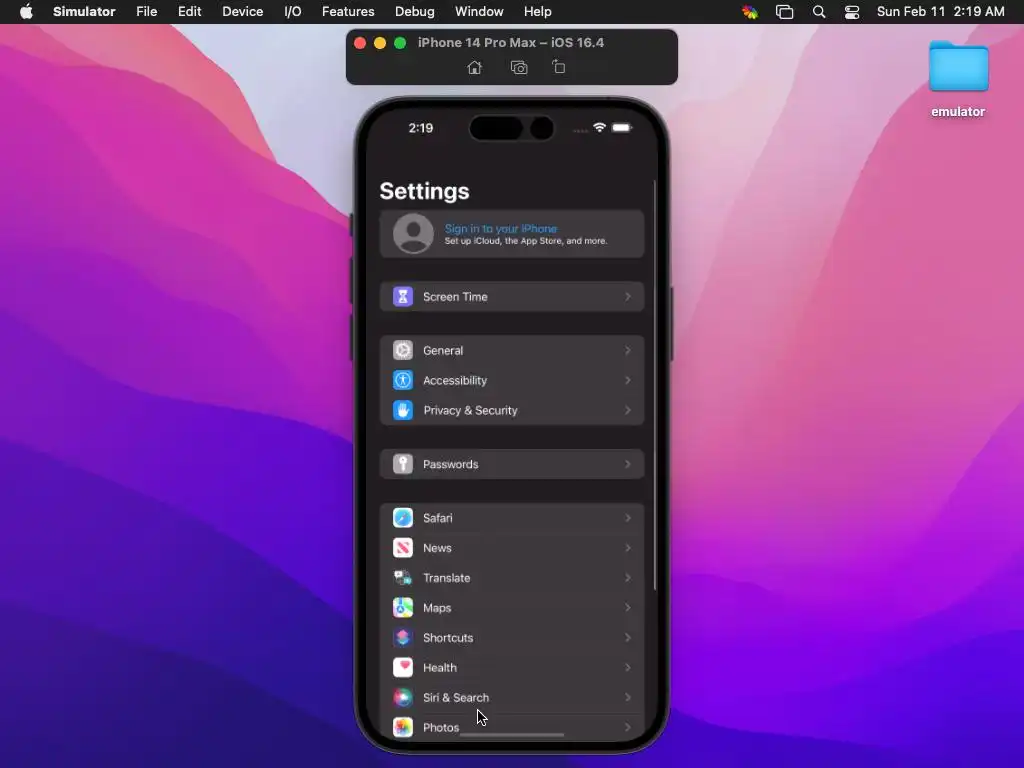1024x768 pixels.
Task: Open the Safari settings label
Action: (438, 518)
